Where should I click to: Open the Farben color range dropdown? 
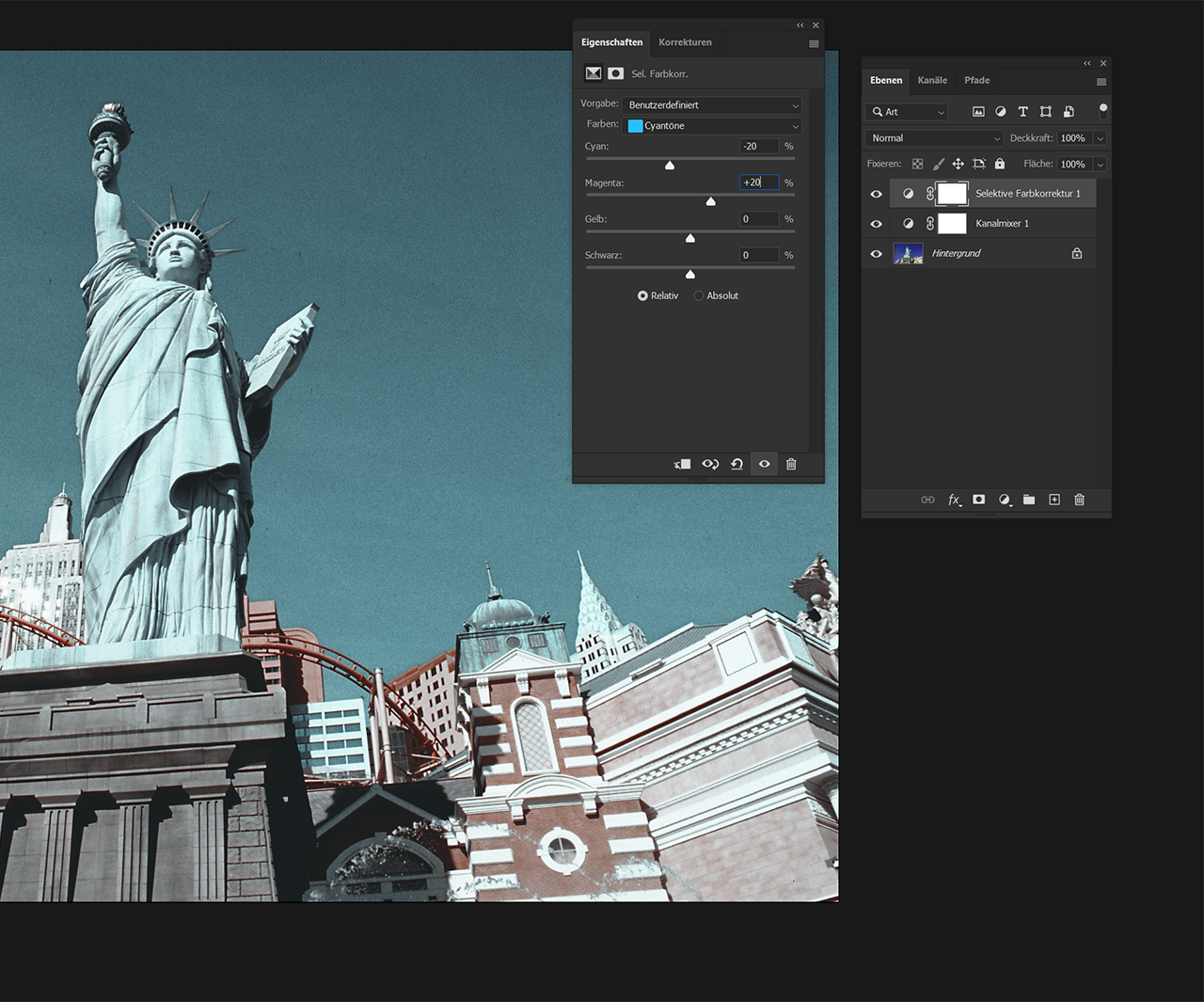click(713, 126)
